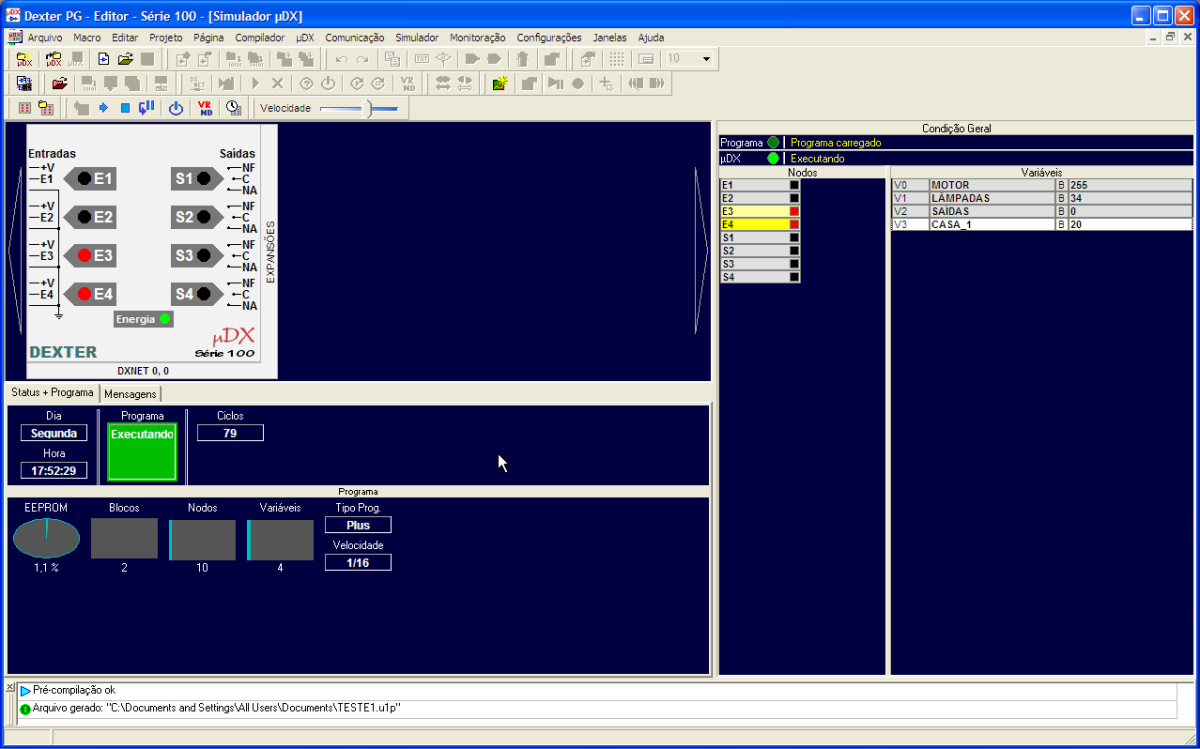This screenshot has height=749, width=1200.
Task: Click the Ciclos counter showing 79
Action: (x=230, y=433)
